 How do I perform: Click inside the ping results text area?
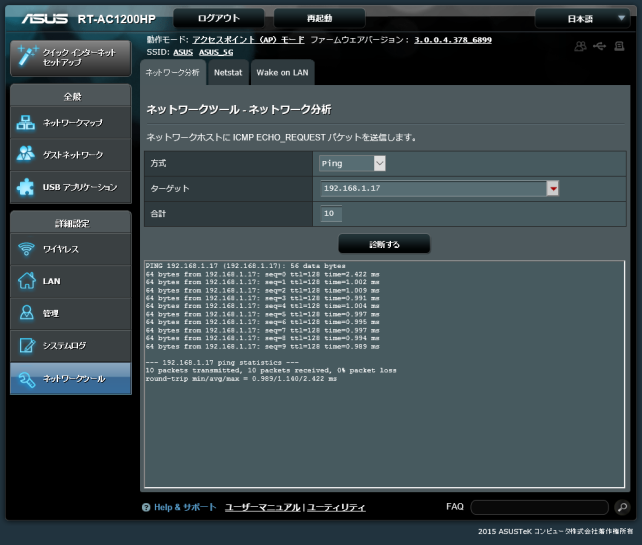(384, 374)
